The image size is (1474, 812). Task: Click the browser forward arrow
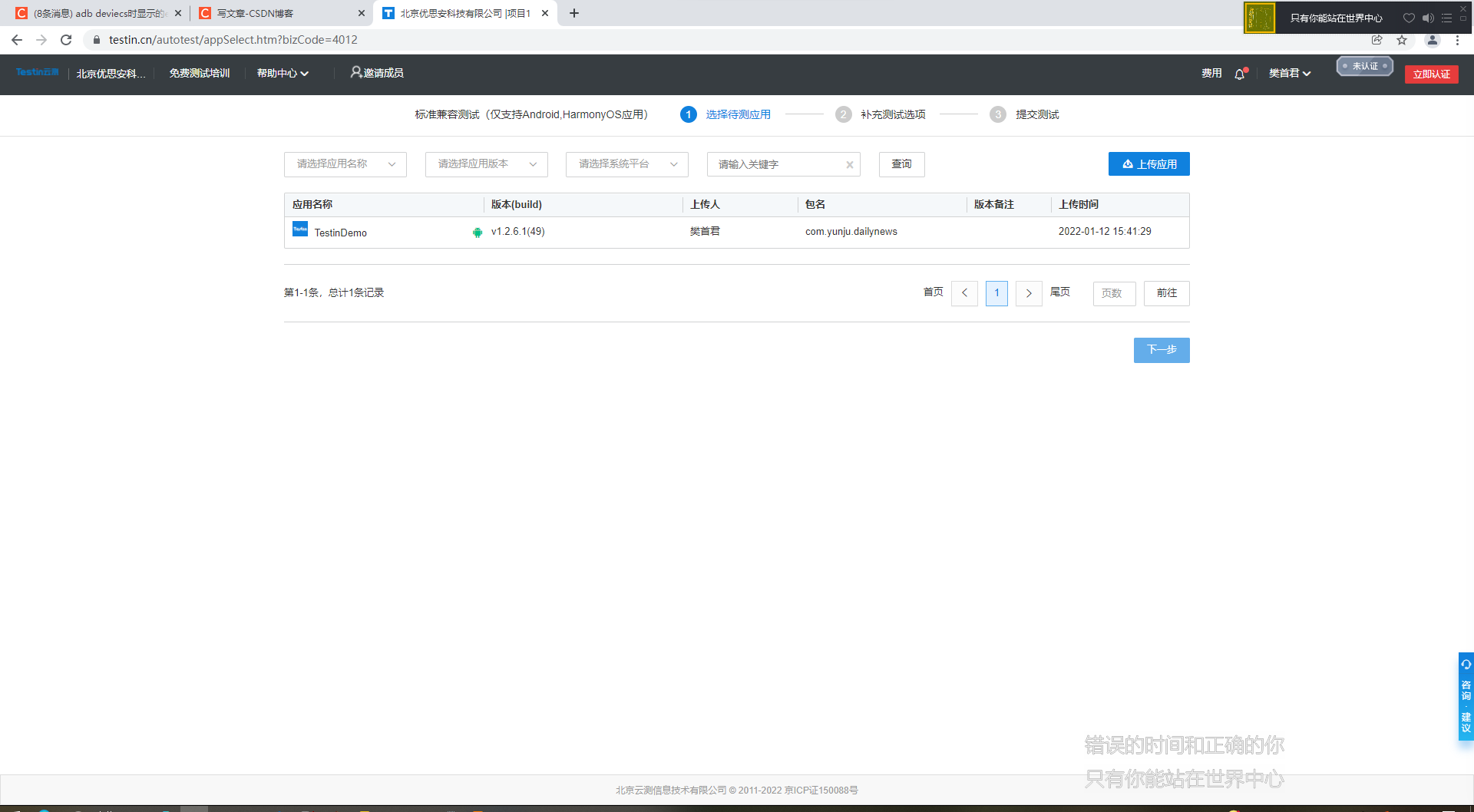41,40
